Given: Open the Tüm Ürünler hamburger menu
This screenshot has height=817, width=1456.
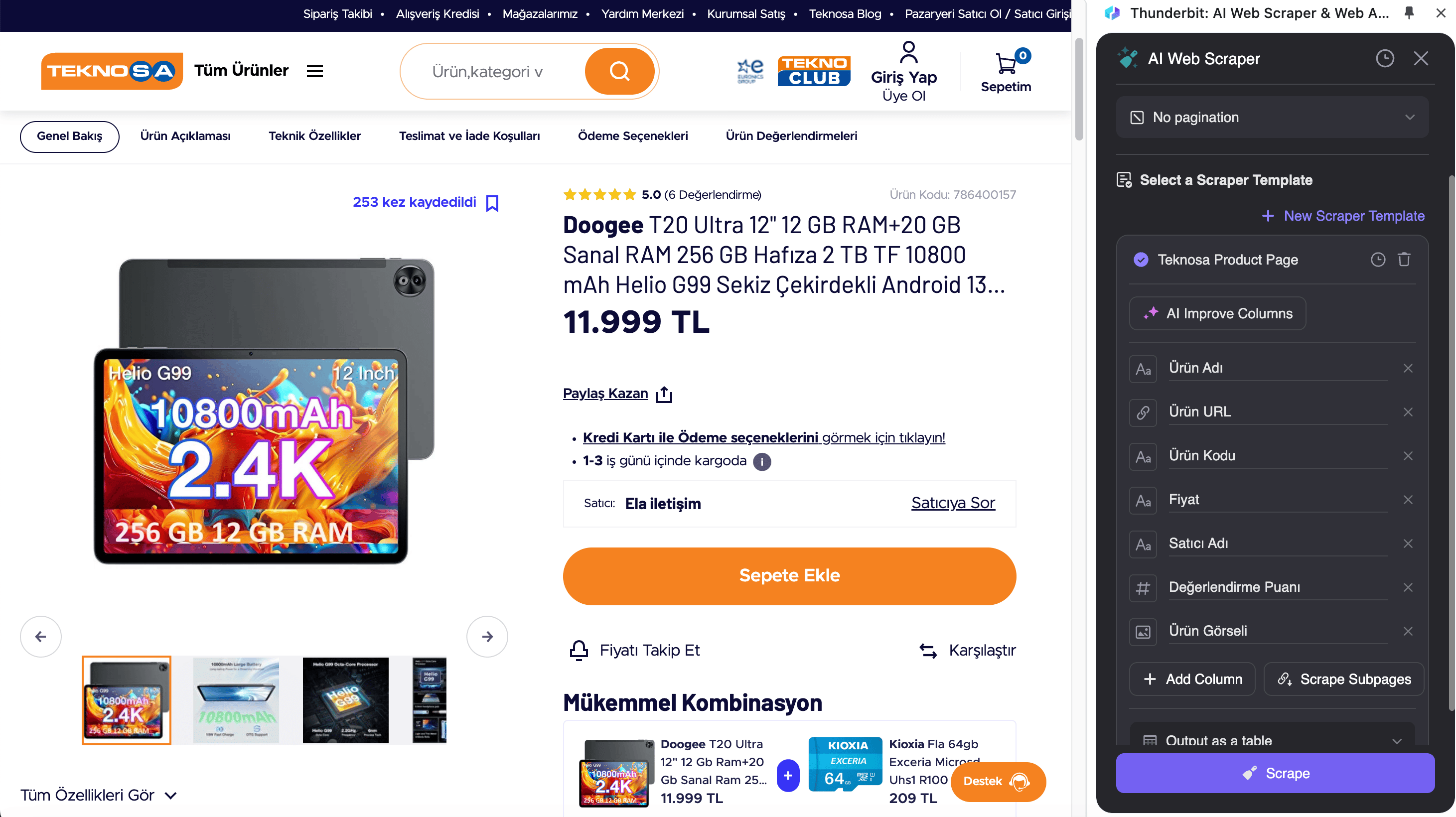Looking at the screenshot, I should click(315, 71).
